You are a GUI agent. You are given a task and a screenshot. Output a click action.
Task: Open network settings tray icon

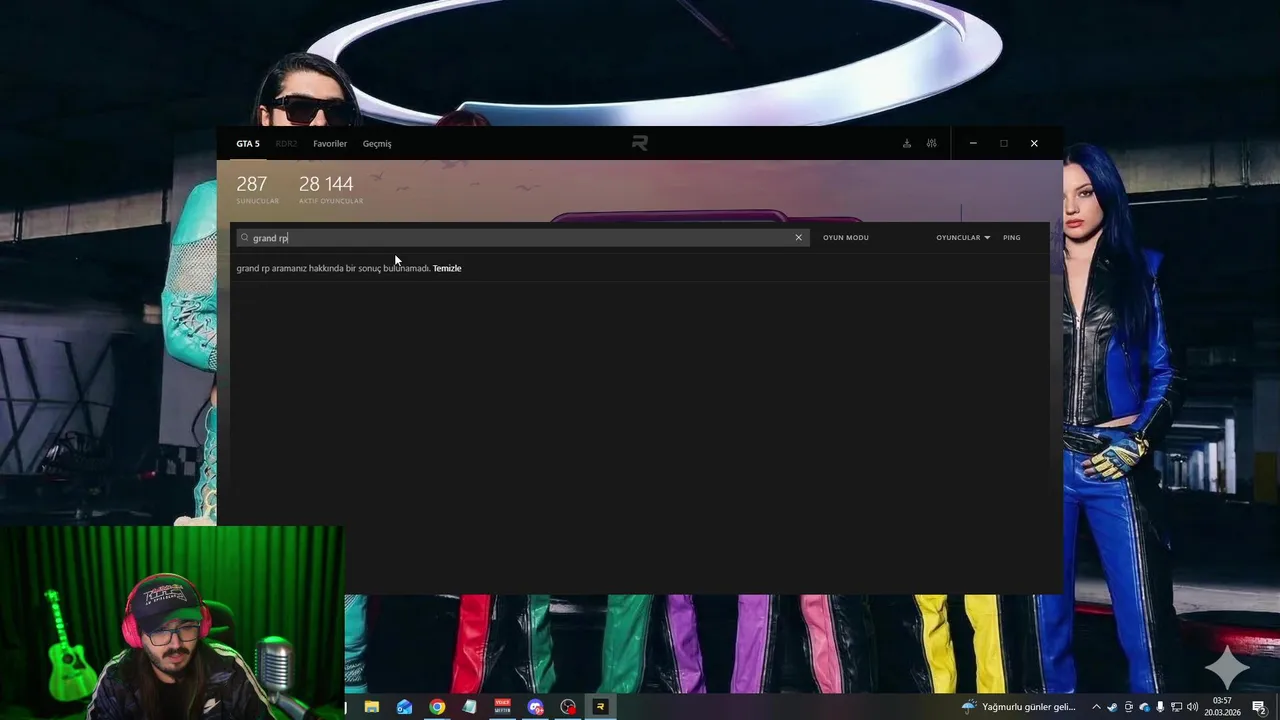tap(1176, 707)
